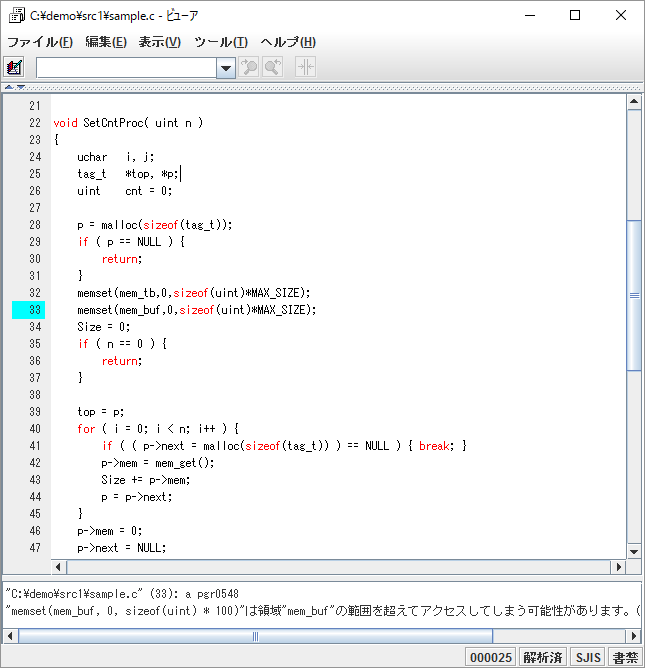Click message pane scroll left arrow
645x668 pixels.
[x=10, y=636]
